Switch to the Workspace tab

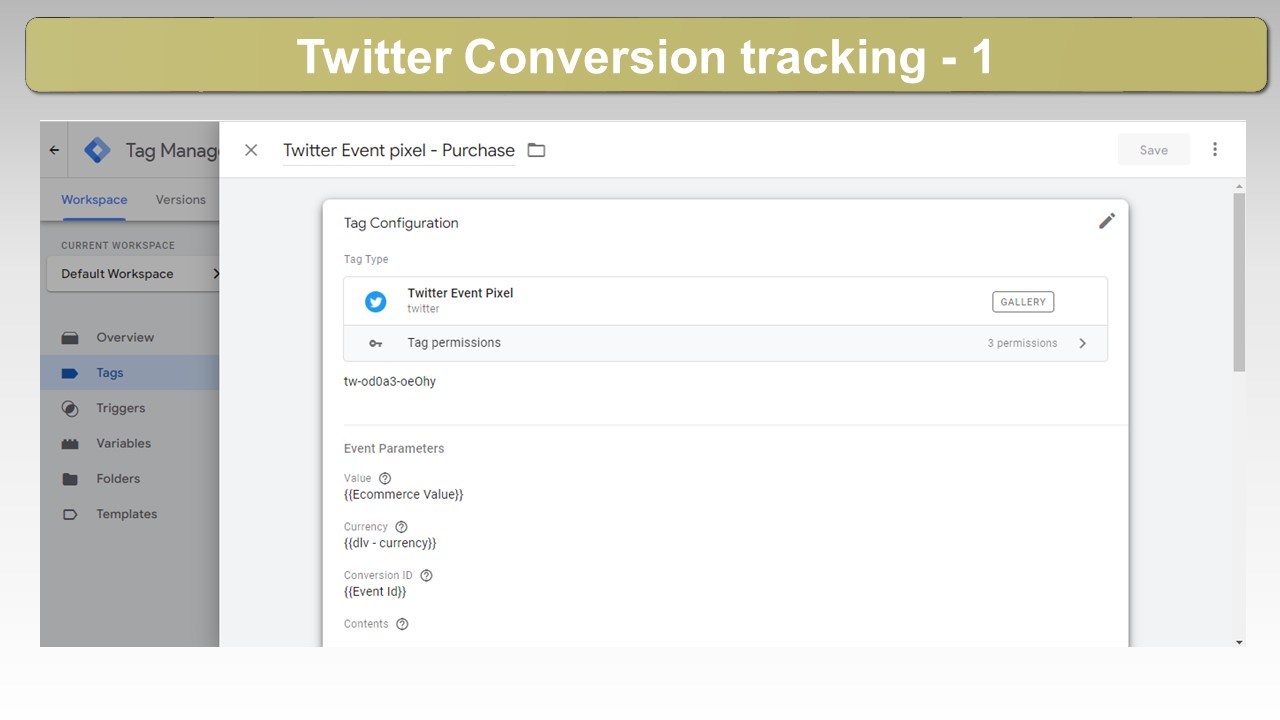tap(94, 199)
